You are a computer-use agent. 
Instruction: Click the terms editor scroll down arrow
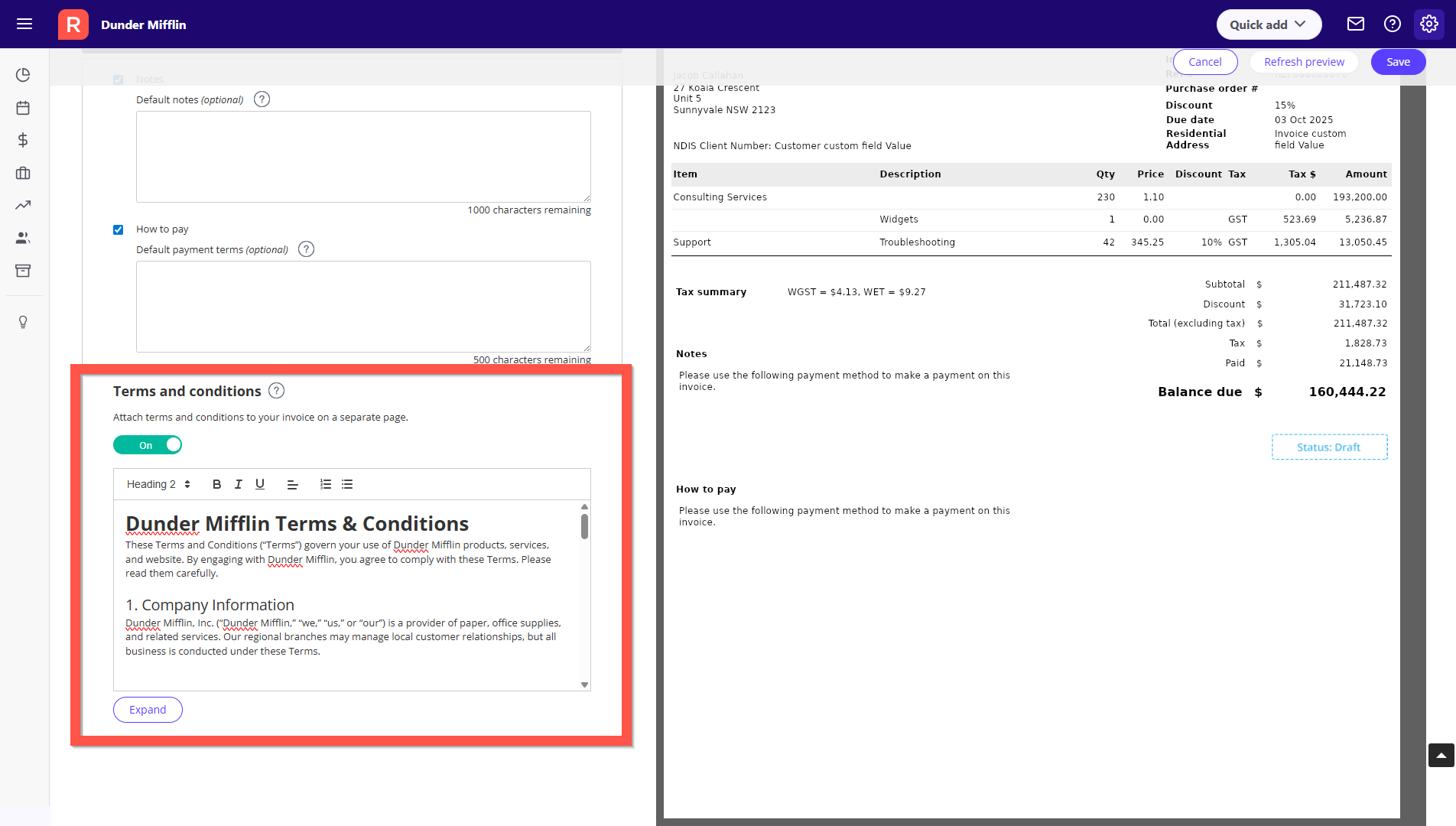584,685
